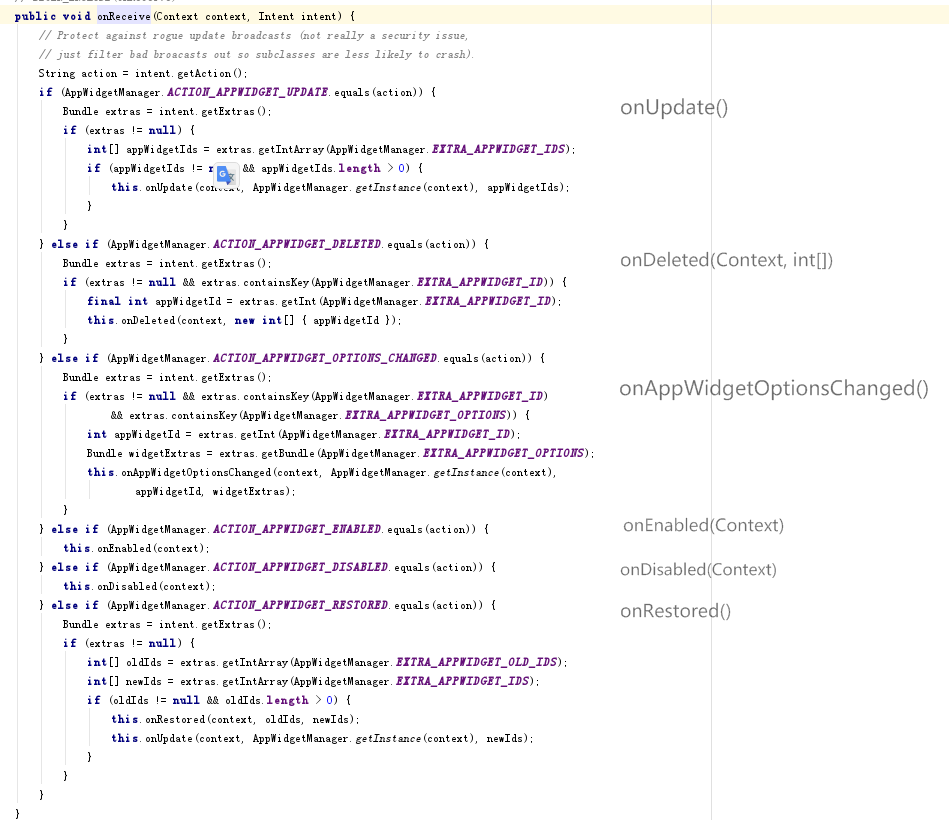The width and height of the screenshot is (949, 820).
Task: Click the oldIds.length > 0 condition
Action: [278, 700]
